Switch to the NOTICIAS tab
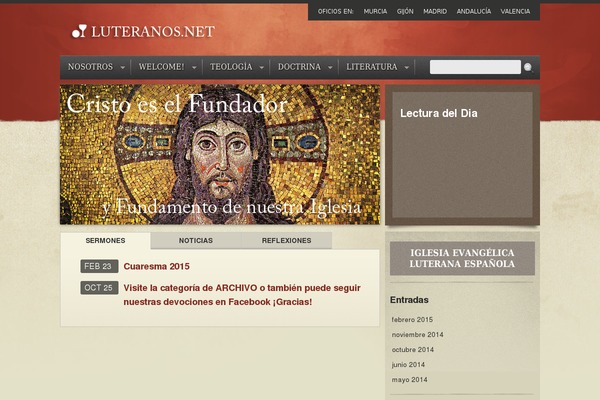Image resolution: width=600 pixels, height=400 pixels. click(196, 240)
